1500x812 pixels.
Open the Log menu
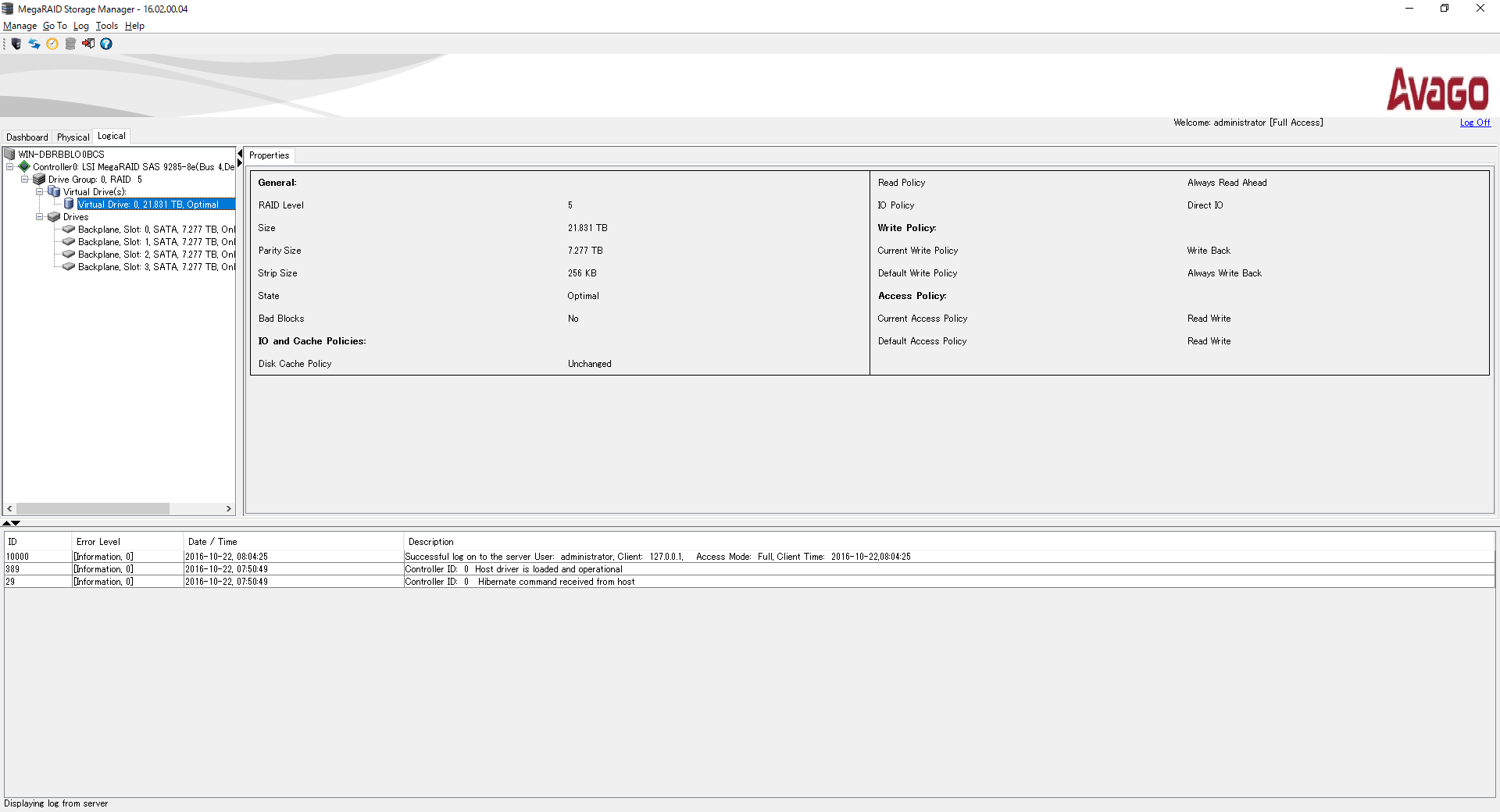pos(81,26)
